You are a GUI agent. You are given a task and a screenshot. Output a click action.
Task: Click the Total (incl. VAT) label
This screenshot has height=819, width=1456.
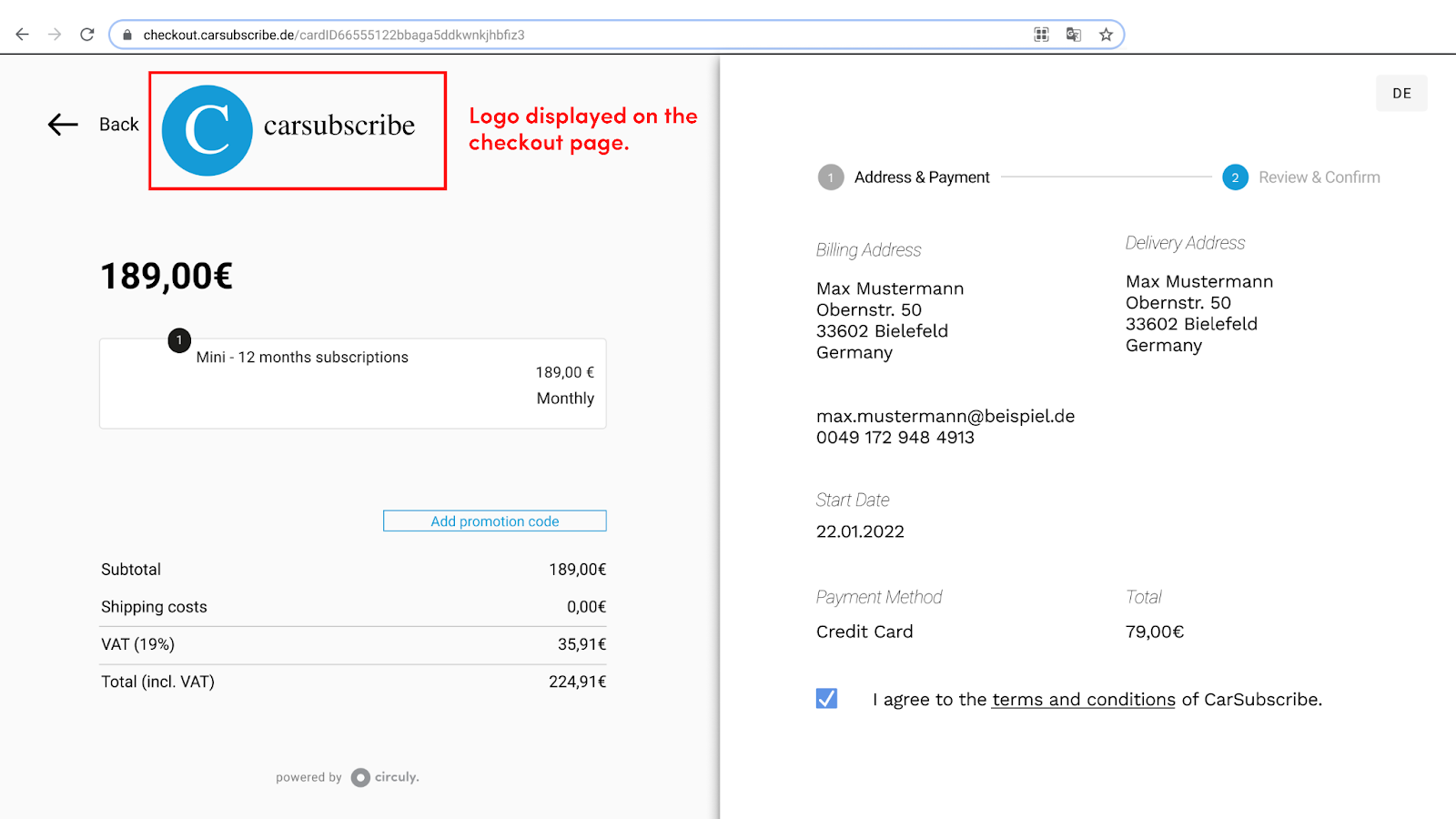157,682
